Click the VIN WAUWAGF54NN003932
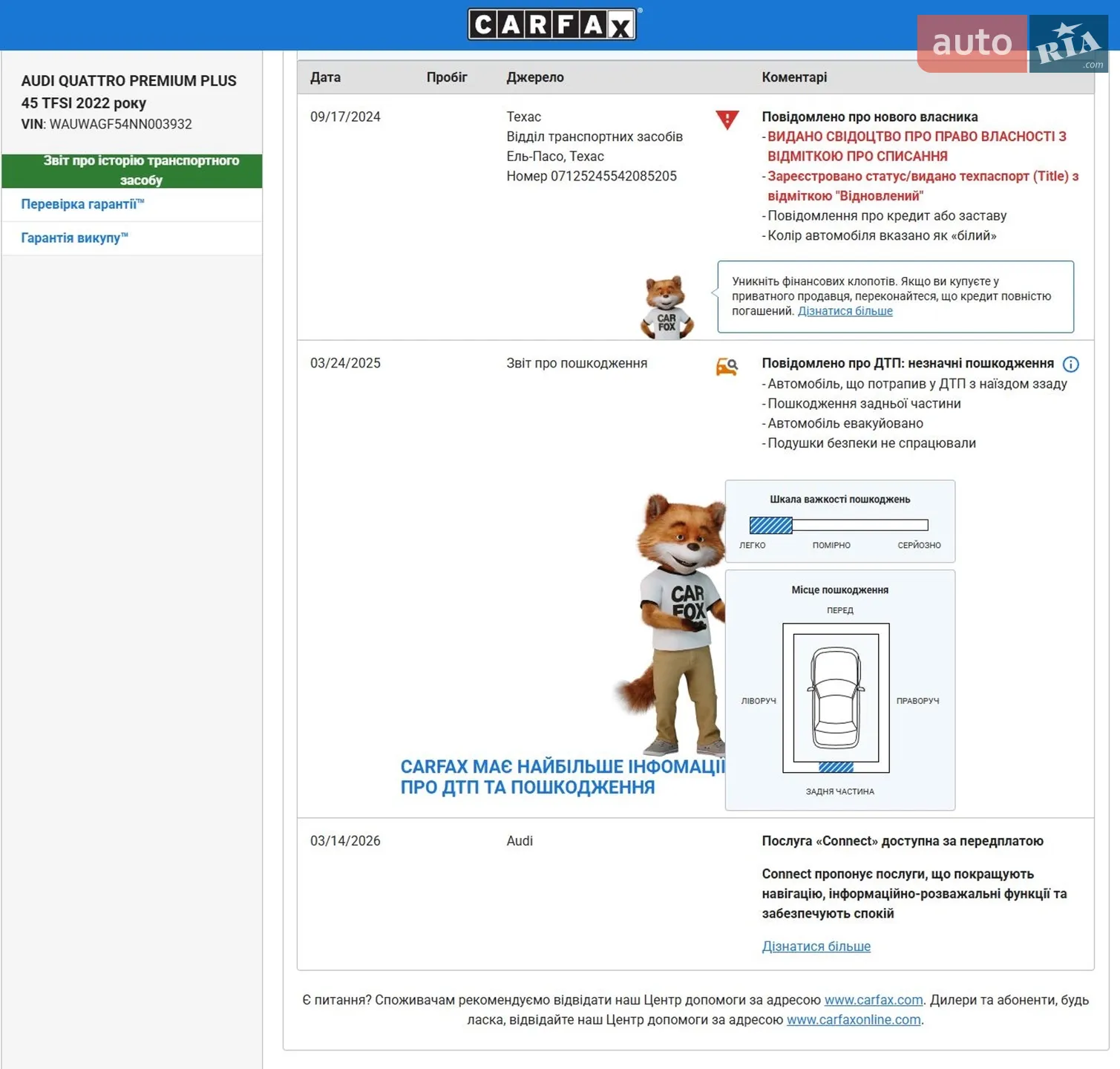Viewport: 1120px width, 1069px height. (120, 124)
